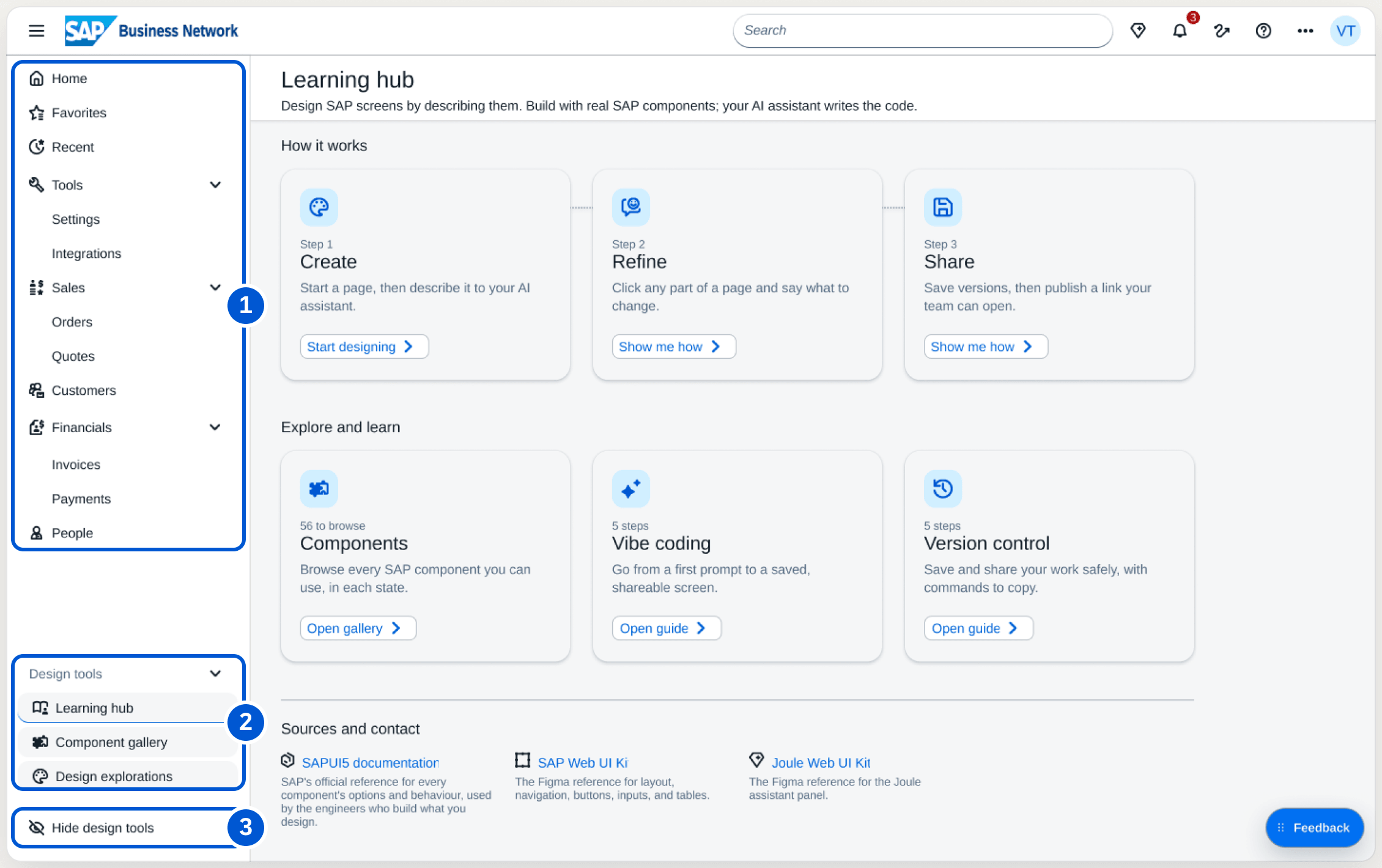The height and width of the screenshot is (868, 1382).
Task: Click the puzzle icon on Components card
Action: 319,489
